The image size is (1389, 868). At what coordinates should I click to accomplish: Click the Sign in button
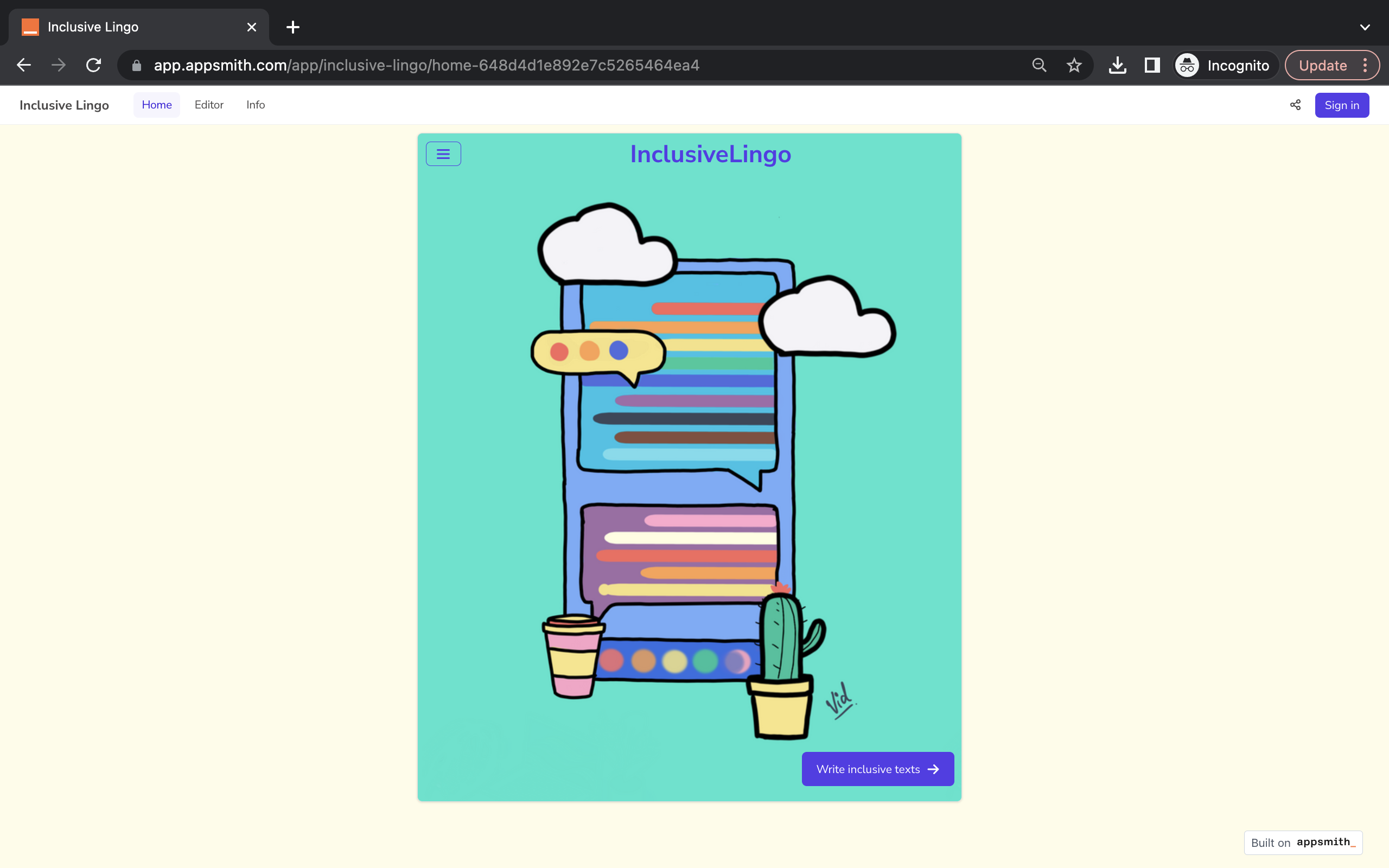click(1341, 105)
